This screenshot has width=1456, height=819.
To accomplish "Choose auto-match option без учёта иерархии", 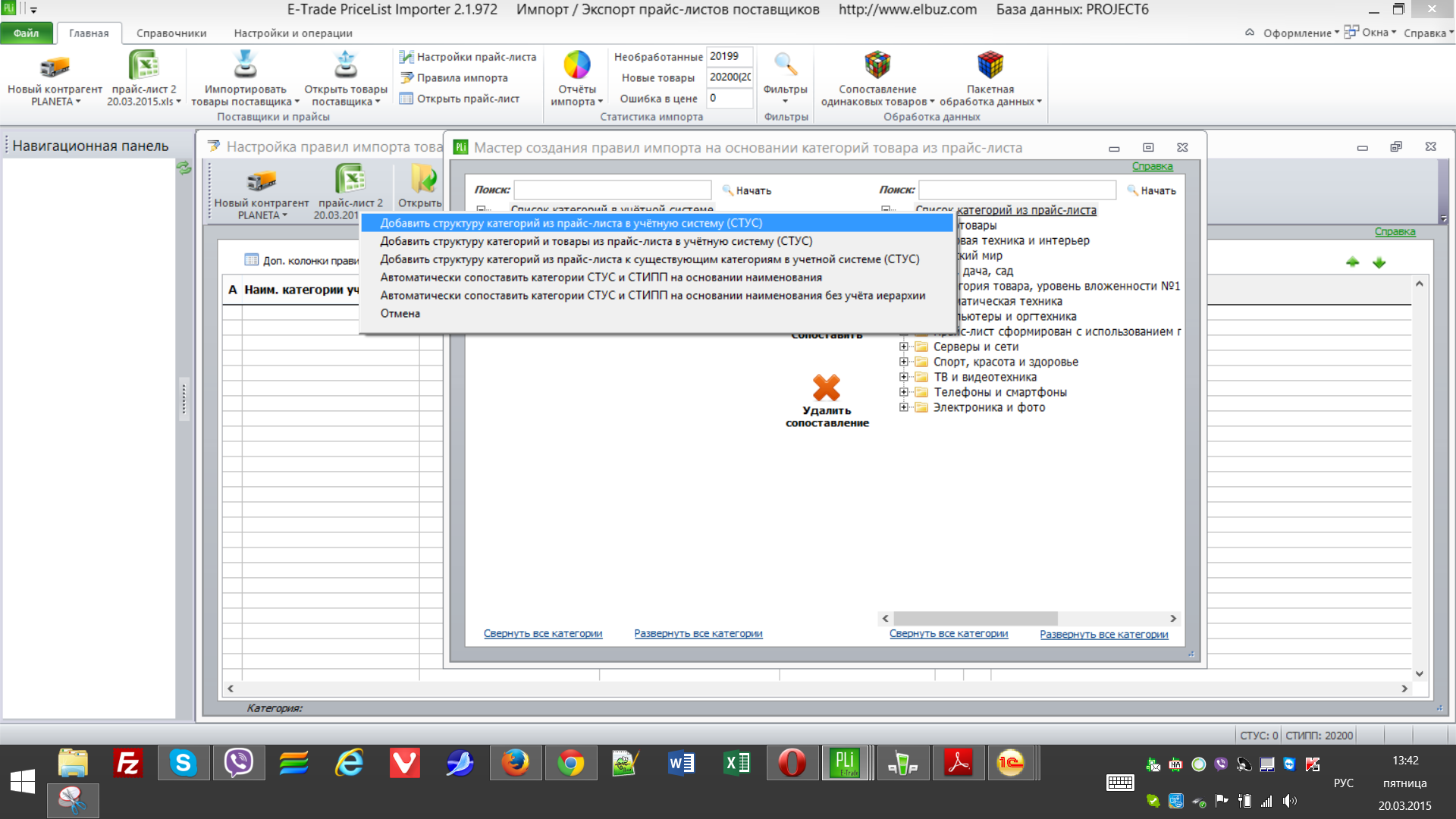I will (x=657, y=296).
